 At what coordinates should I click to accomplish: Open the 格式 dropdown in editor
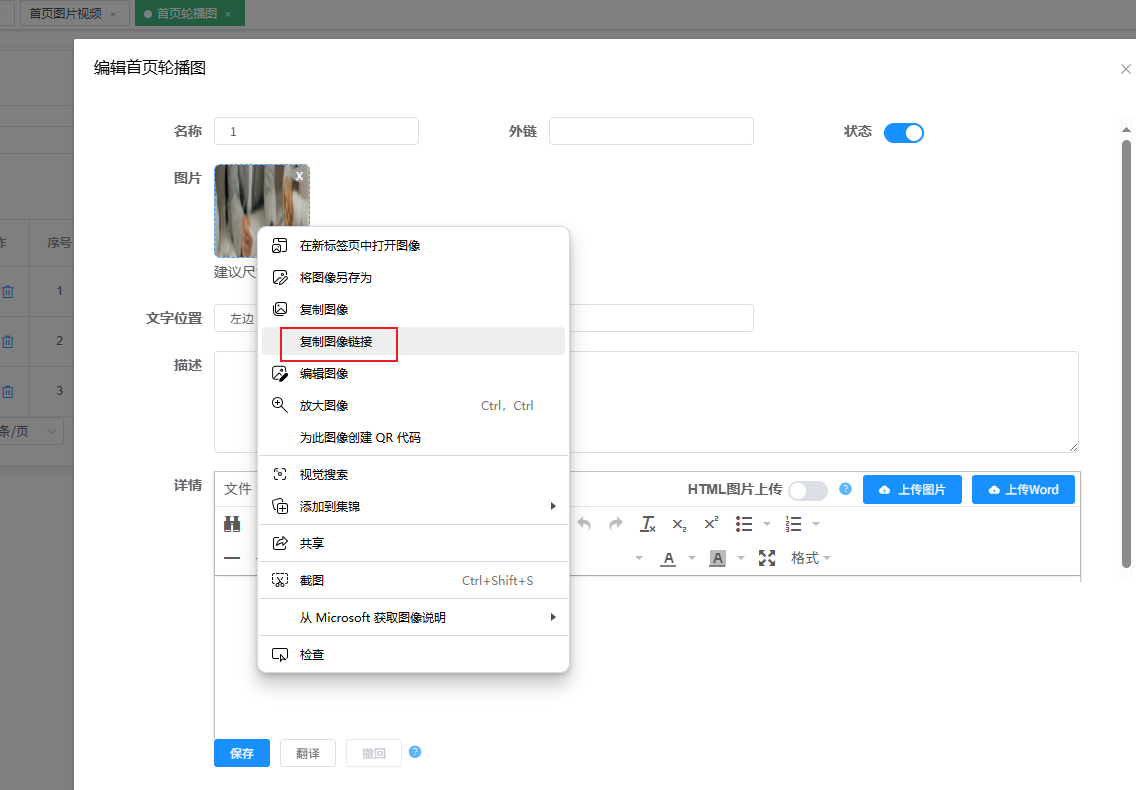810,558
